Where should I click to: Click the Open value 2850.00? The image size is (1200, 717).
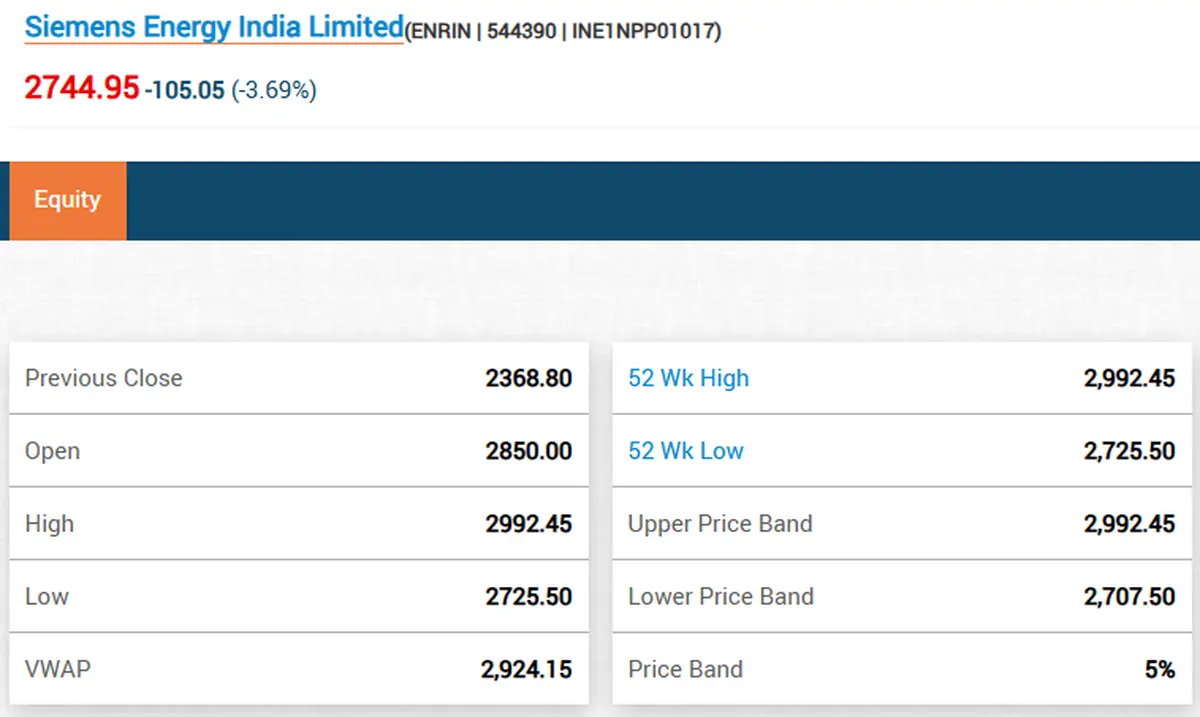point(529,451)
